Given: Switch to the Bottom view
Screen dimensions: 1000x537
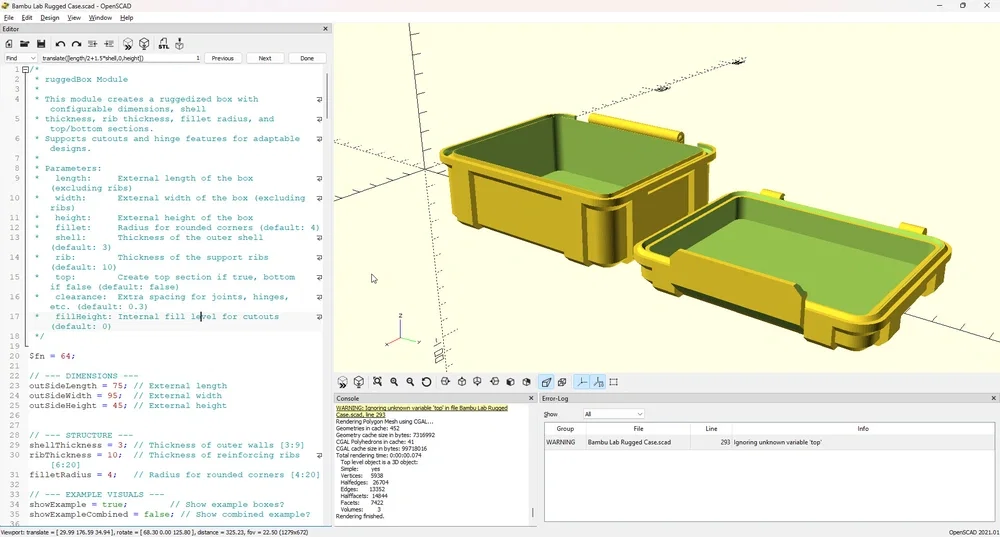Looking at the screenshot, I should click(477, 382).
